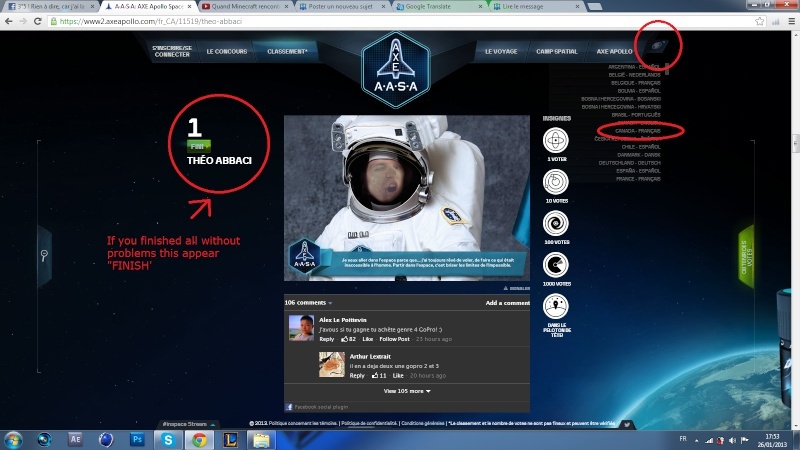The height and width of the screenshot is (450, 800).
Task: Open League of Legends taskbar icon
Action: pyautogui.click(x=230, y=440)
